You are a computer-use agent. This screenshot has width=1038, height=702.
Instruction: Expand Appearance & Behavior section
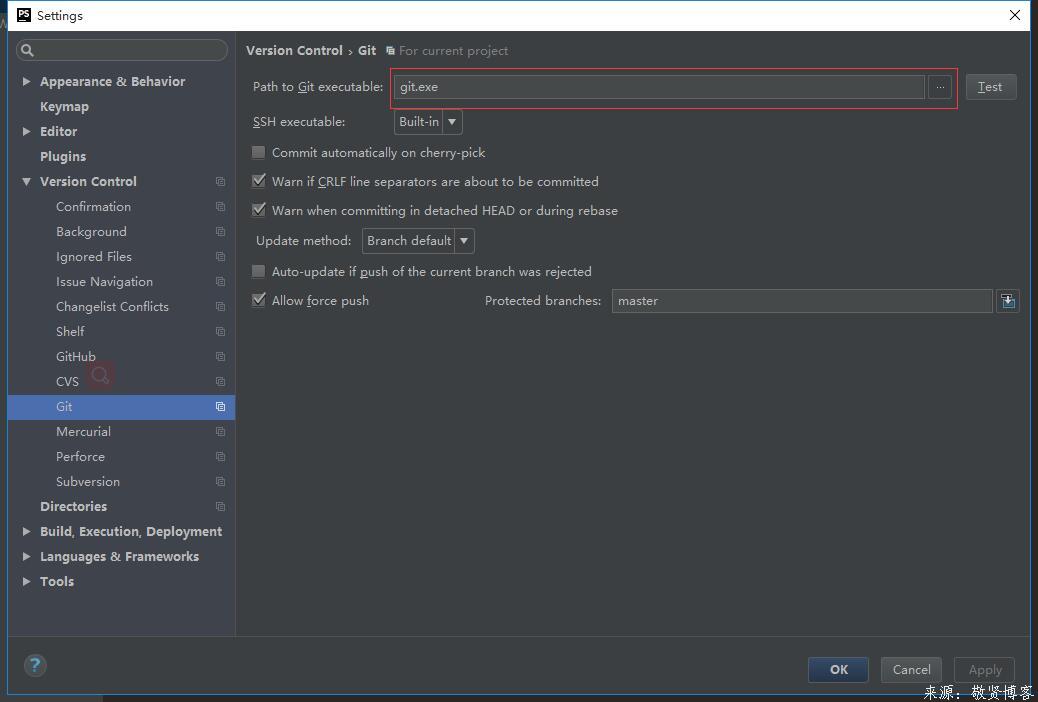coord(26,81)
